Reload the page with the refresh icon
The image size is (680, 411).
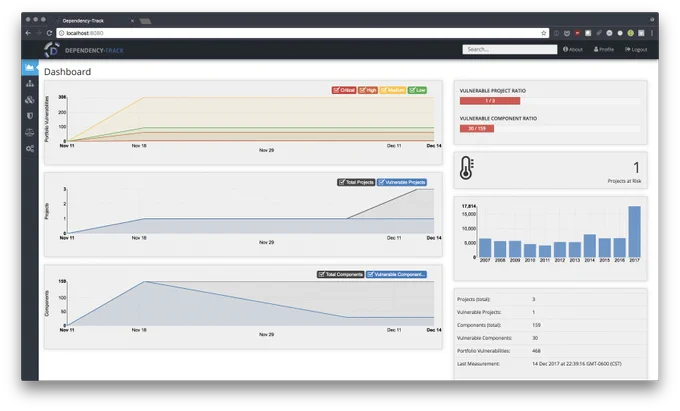49,33
